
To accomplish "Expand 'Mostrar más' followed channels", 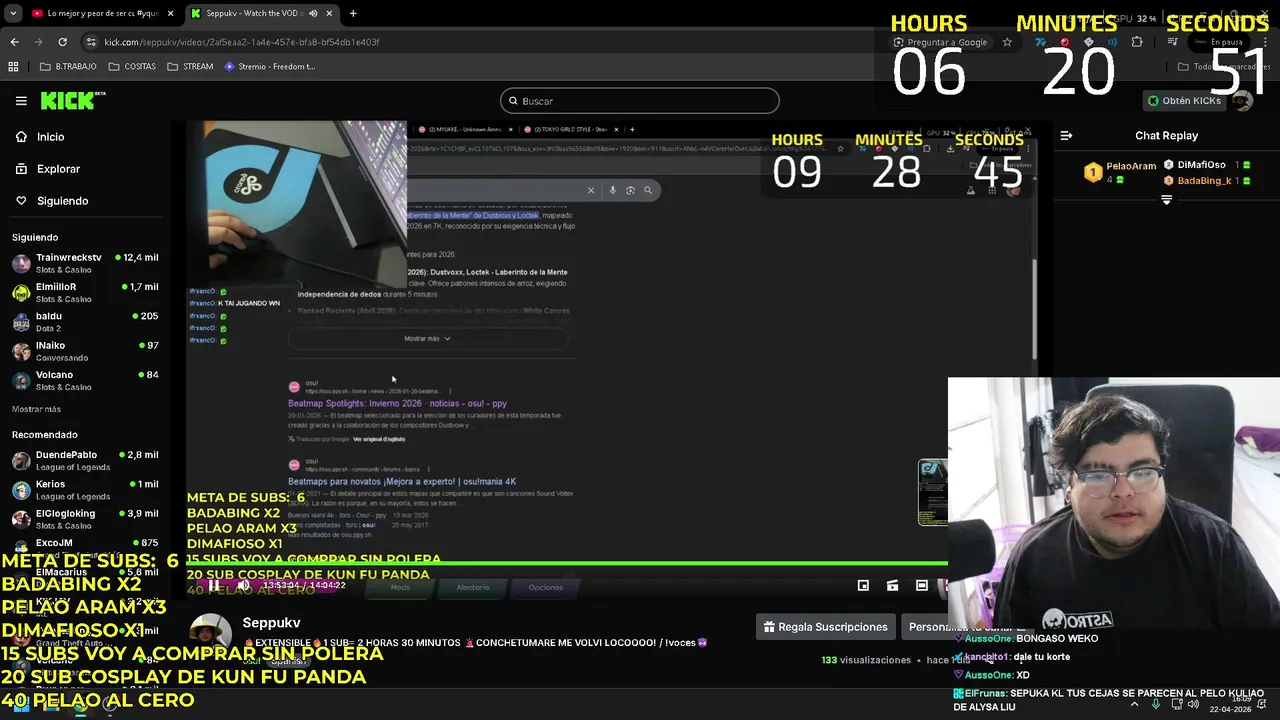I will [x=36, y=409].
